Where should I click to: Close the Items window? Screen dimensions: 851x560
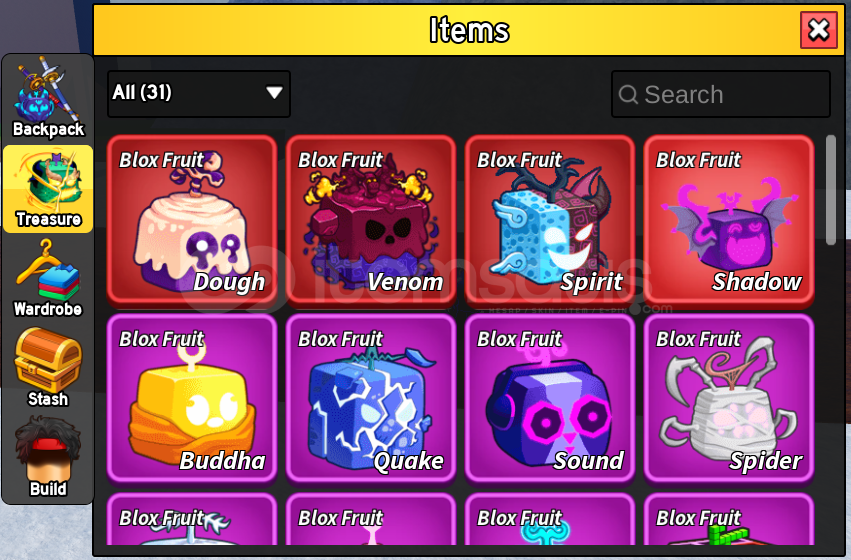click(819, 30)
